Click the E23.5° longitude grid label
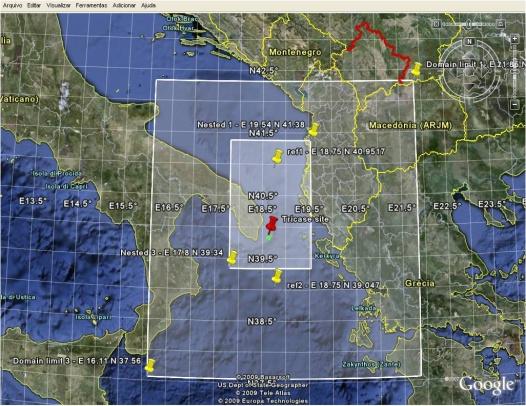This screenshot has width=526, height=406. [x=492, y=204]
